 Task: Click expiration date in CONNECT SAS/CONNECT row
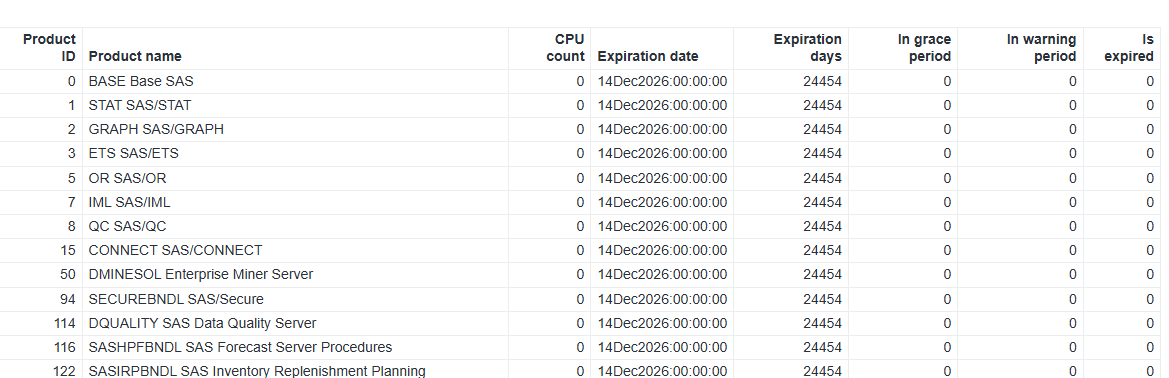[x=662, y=251]
